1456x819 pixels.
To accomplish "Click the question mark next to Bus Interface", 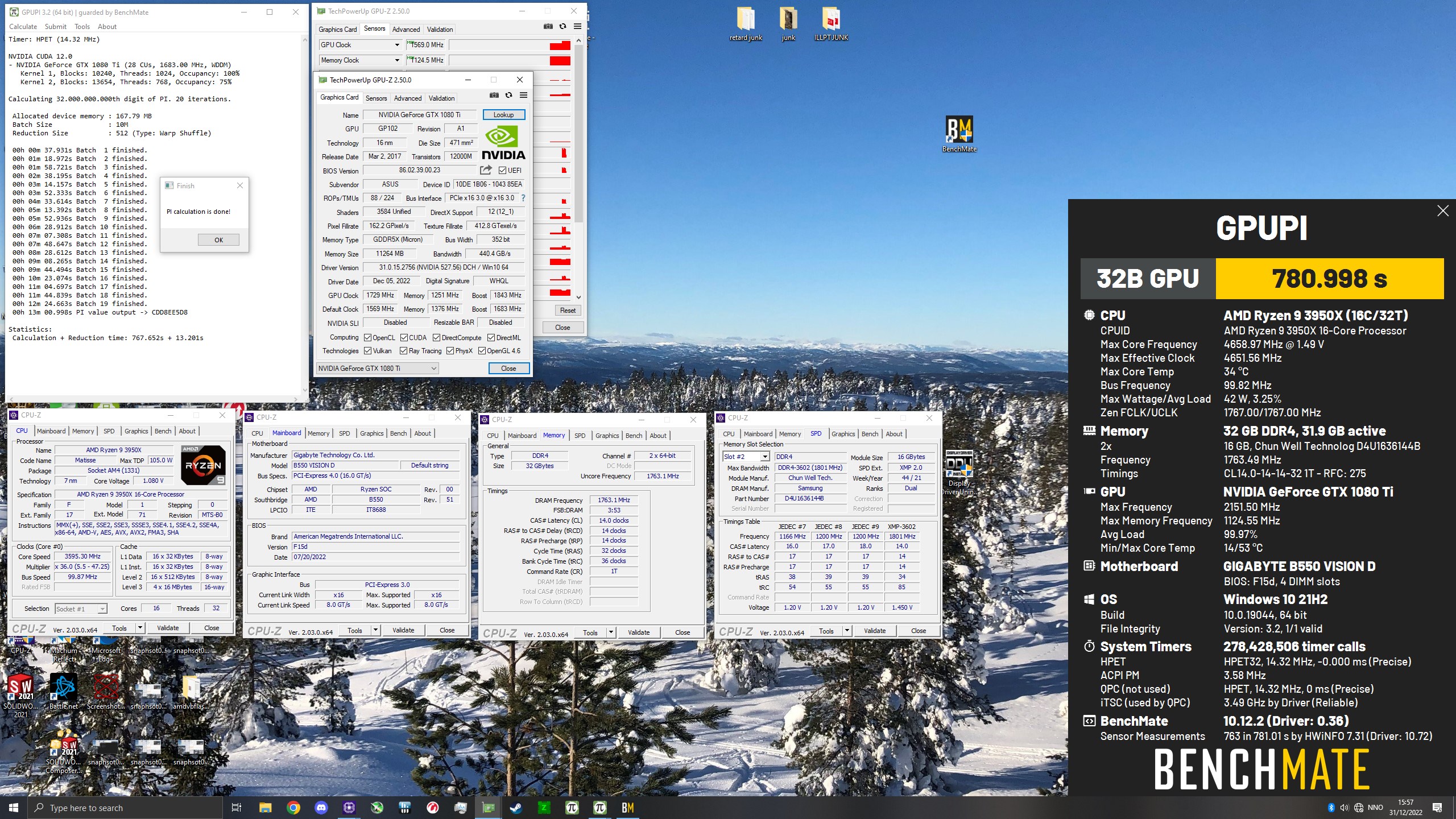I will click(x=523, y=198).
